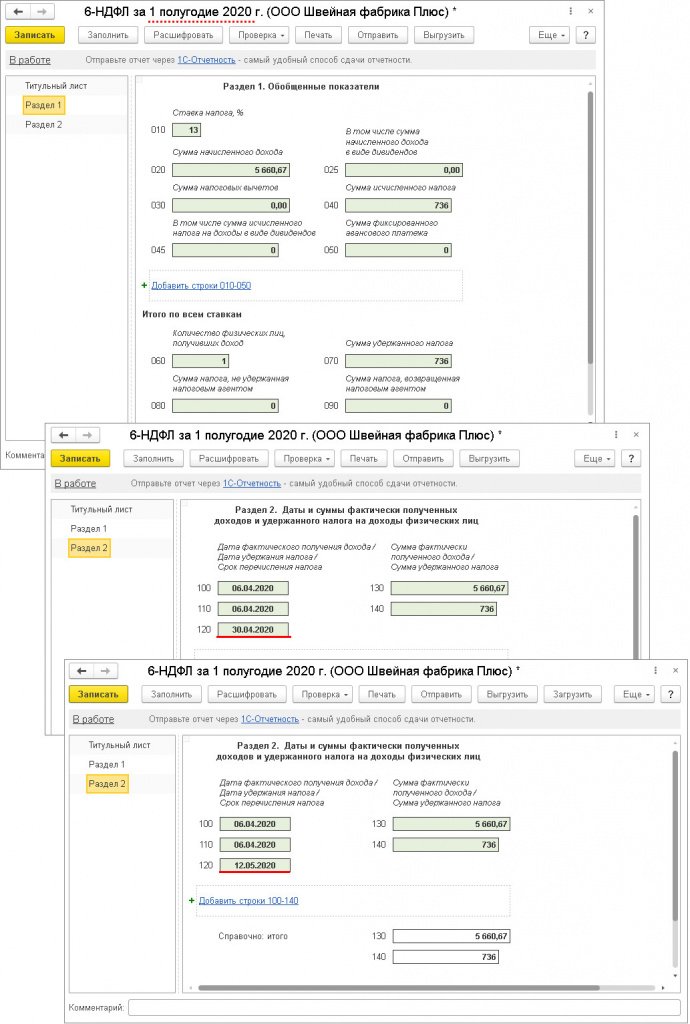
Task: Click the ? help button in bottommost window
Action: (x=667, y=694)
